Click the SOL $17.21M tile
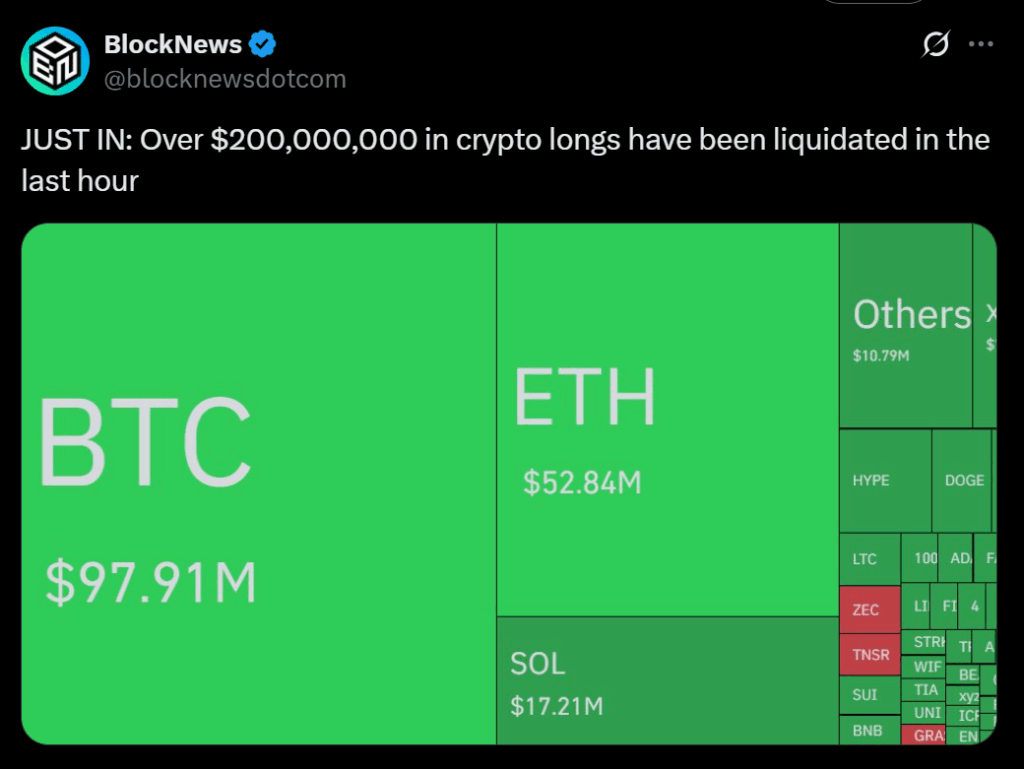1024x769 pixels. tap(667, 680)
